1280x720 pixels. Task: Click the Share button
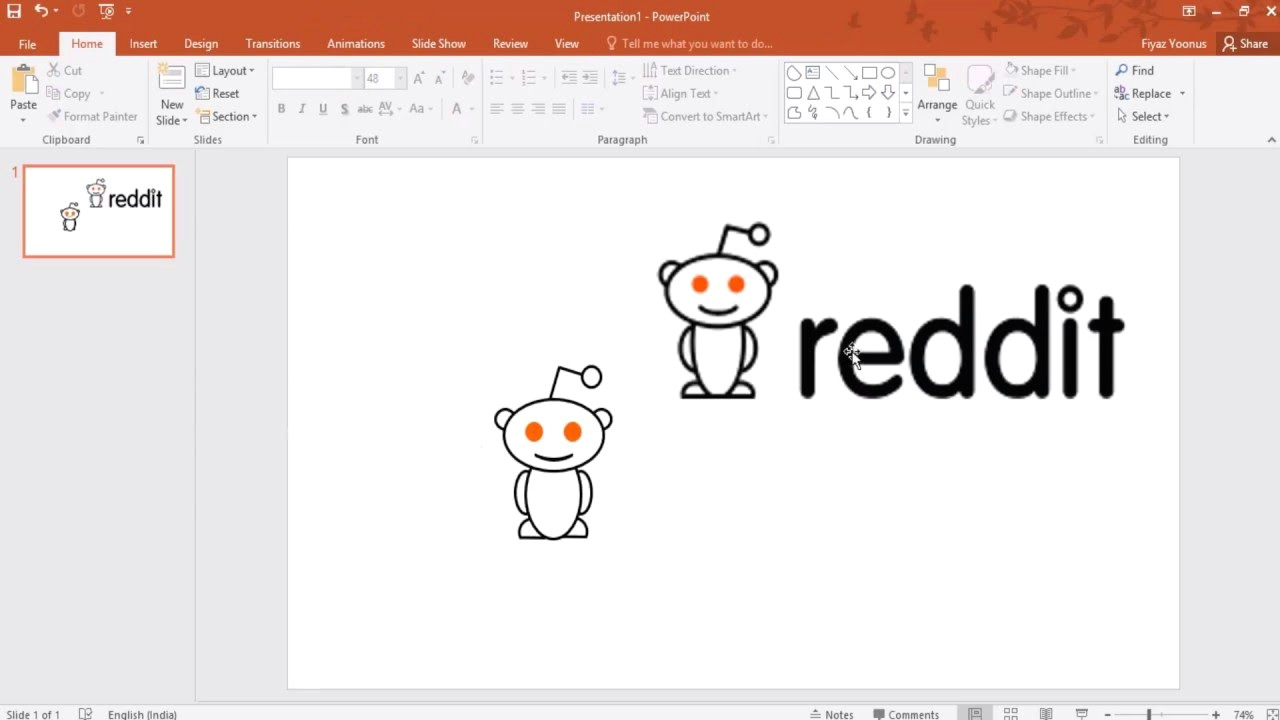point(1244,44)
